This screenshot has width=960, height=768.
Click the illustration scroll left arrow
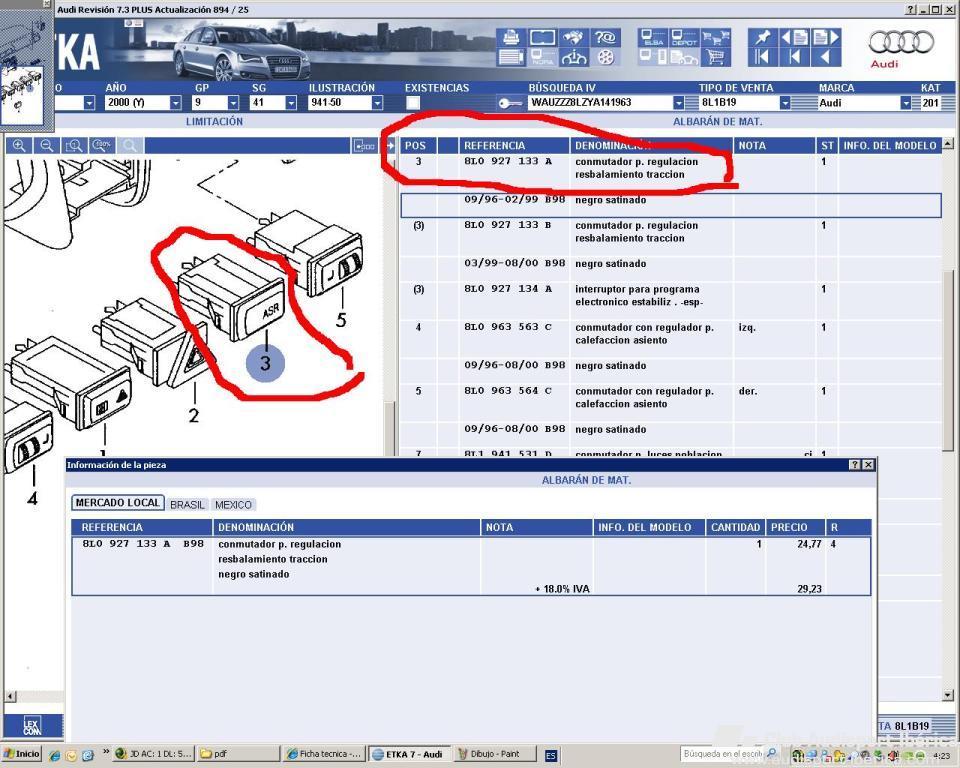(x=10, y=696)
